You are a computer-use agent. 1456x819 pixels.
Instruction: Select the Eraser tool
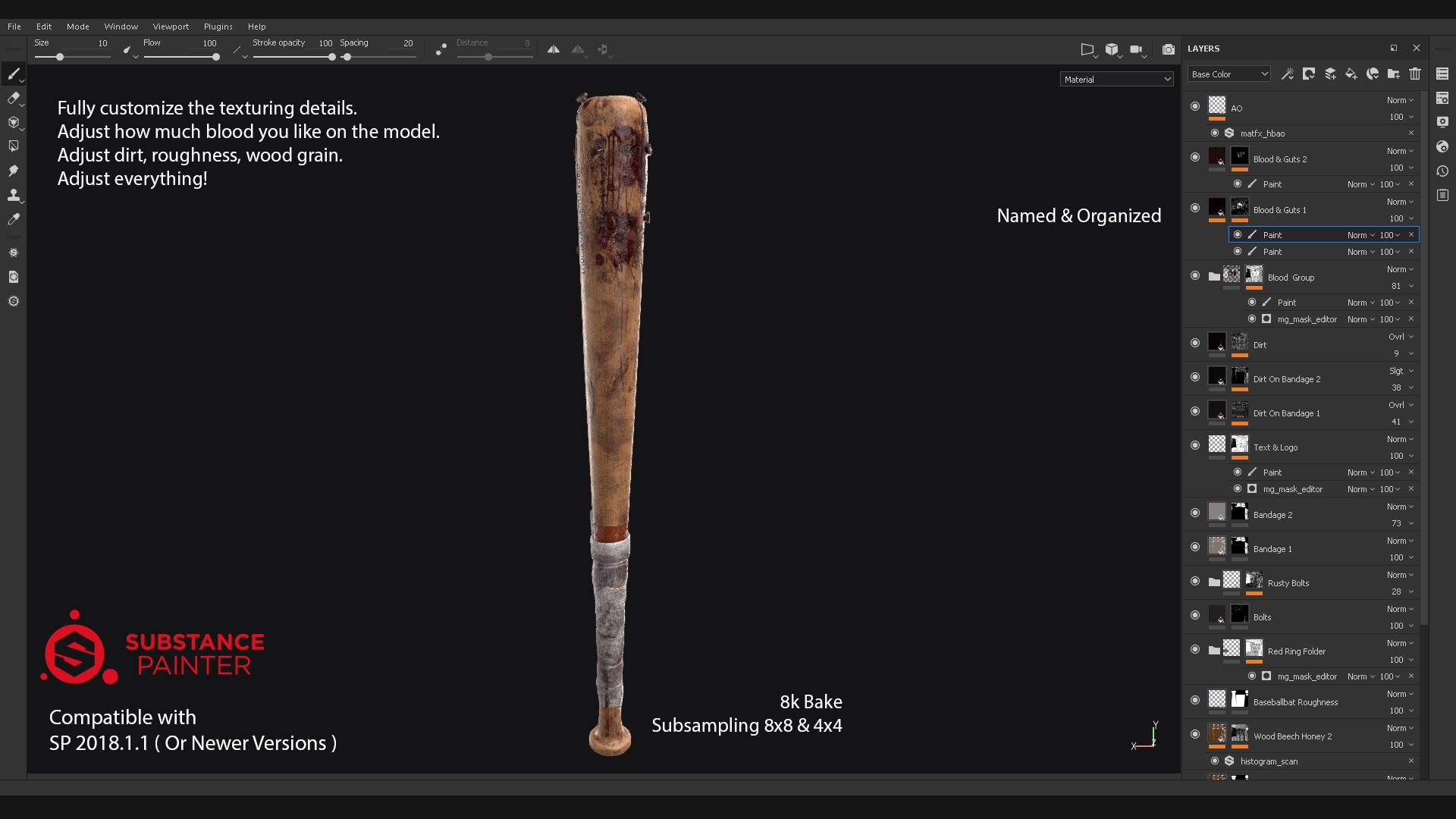13,98
